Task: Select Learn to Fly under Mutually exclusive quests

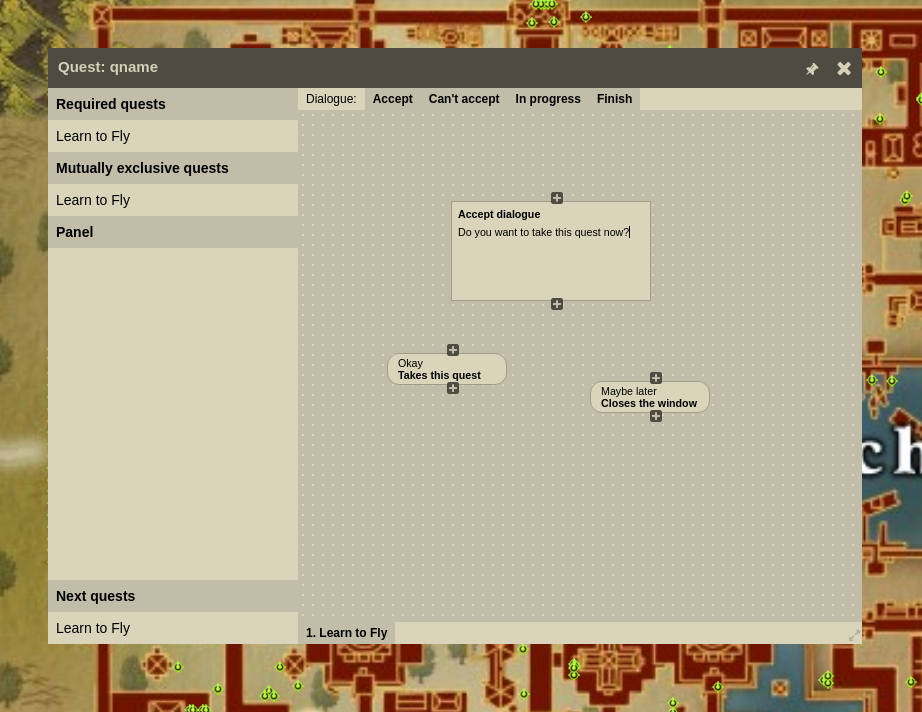Action: 93,200
